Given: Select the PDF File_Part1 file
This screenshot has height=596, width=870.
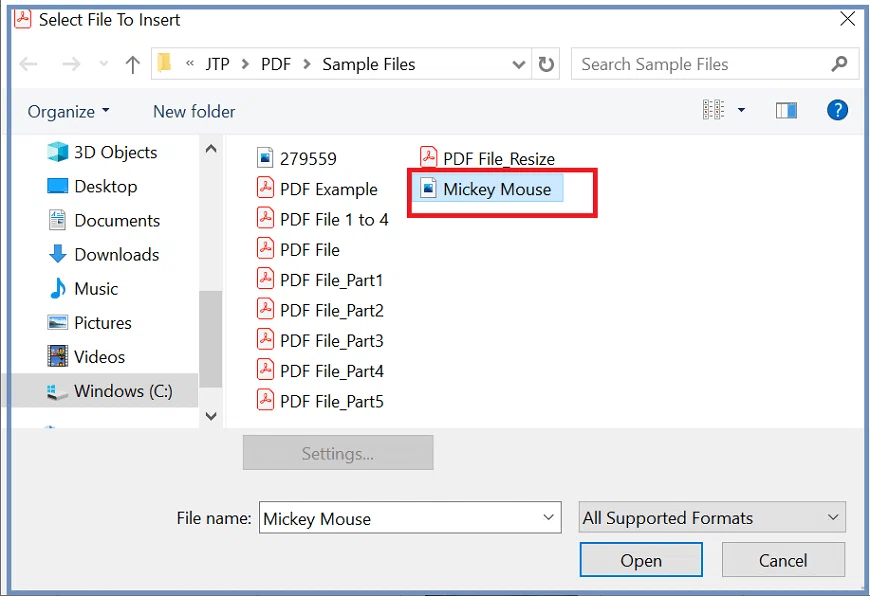Looking at the screenshot, I should tap(320, 280).
